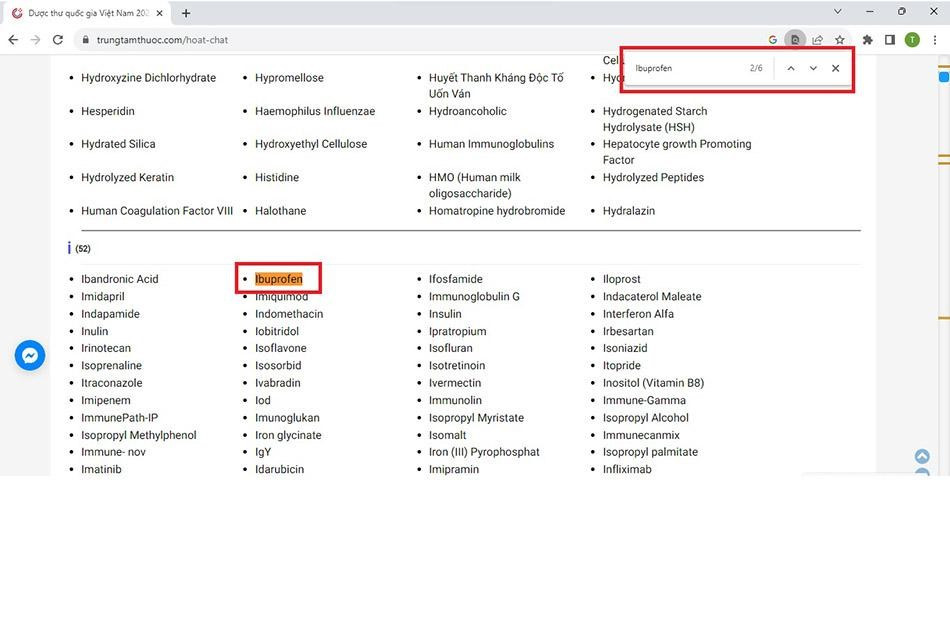Image resolution: width=950 pixels, height=631 pixels.
Task: Go back using the browser back arrow
Action: click(13, 40)
